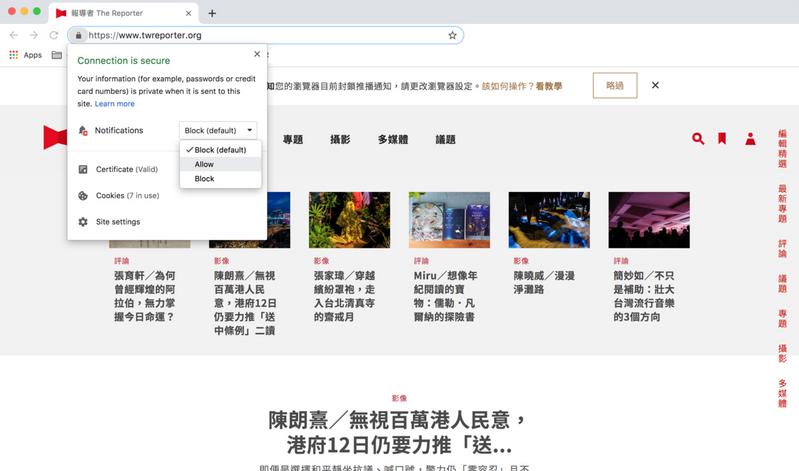Screen dimensions: 799x471
Task: Select the The Reporter tab
Action: [122, 13]
